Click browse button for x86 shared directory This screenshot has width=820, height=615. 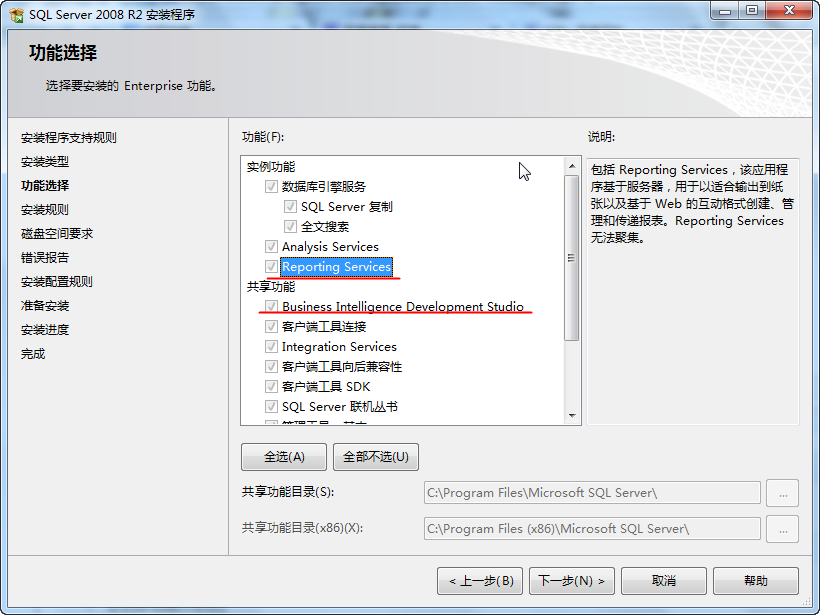pyautogui.click(x=782, y=529)
